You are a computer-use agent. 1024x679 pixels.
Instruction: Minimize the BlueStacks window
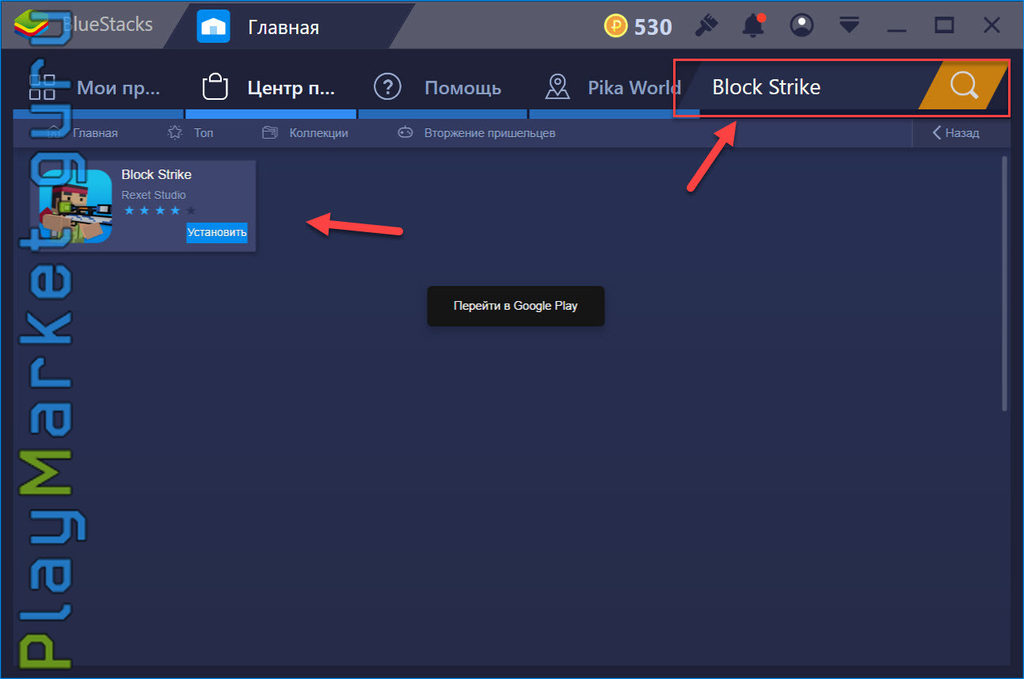point(896,30)
